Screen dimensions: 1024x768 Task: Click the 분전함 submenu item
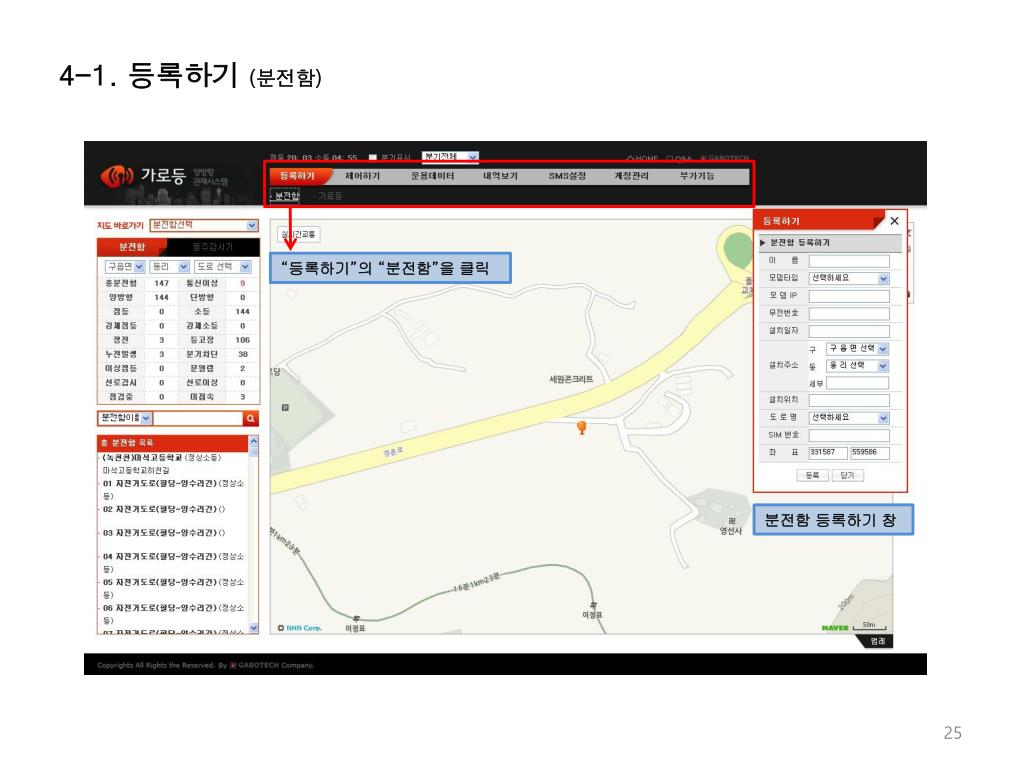tap(285, 196)
